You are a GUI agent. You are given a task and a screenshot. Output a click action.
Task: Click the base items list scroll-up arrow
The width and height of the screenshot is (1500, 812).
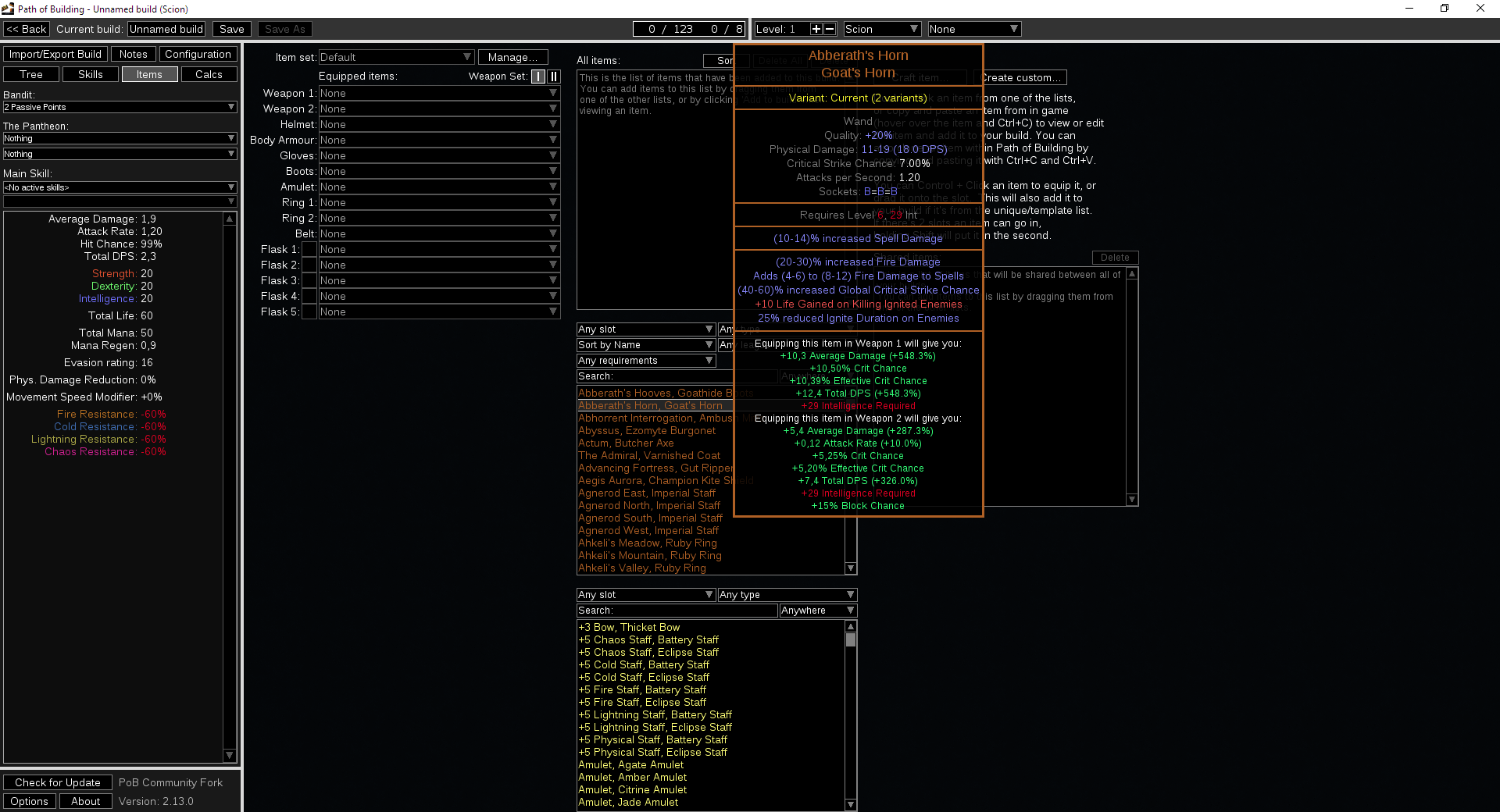(851, 626)
